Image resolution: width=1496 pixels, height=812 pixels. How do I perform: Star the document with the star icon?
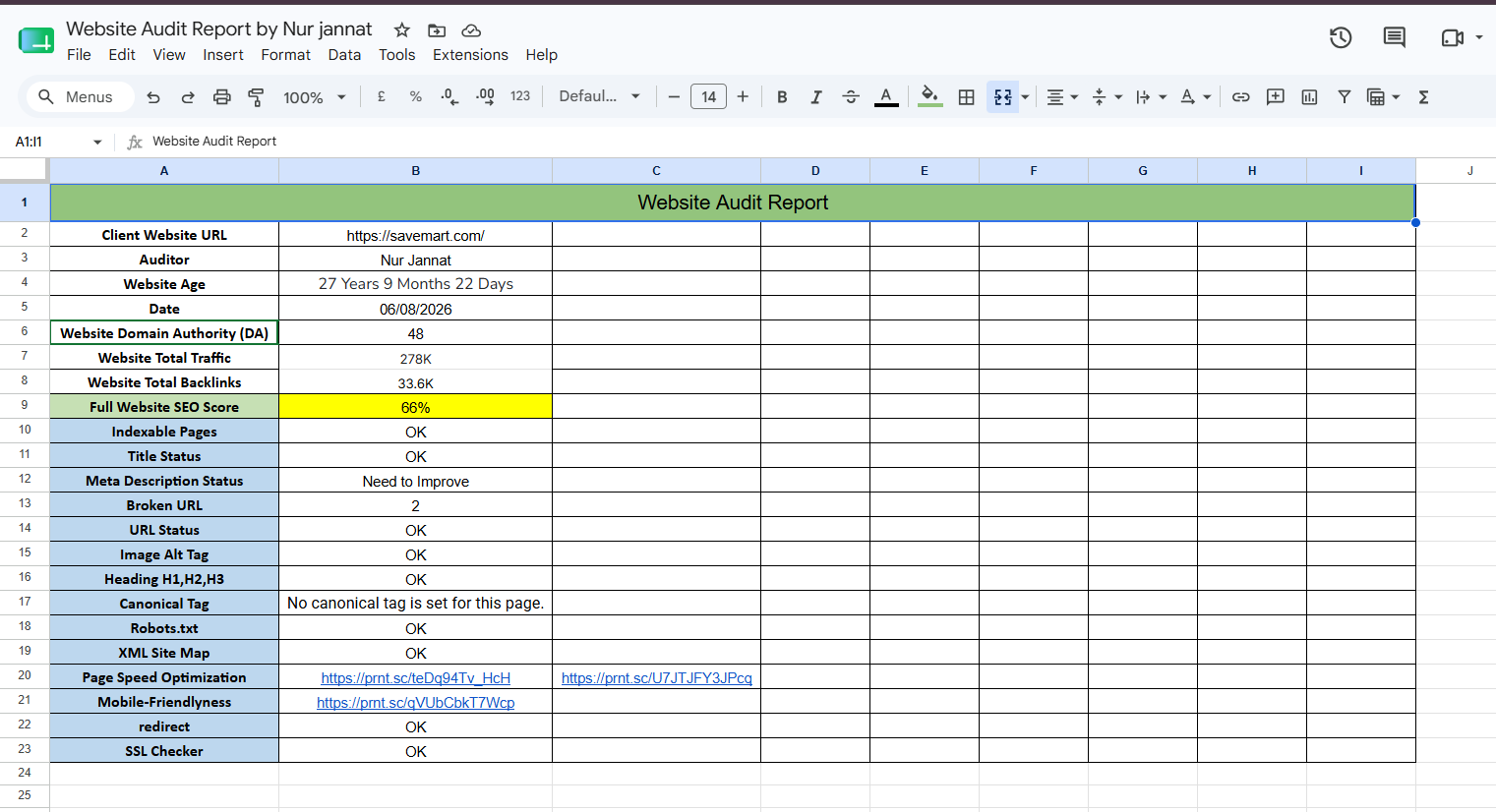point(401,30)
